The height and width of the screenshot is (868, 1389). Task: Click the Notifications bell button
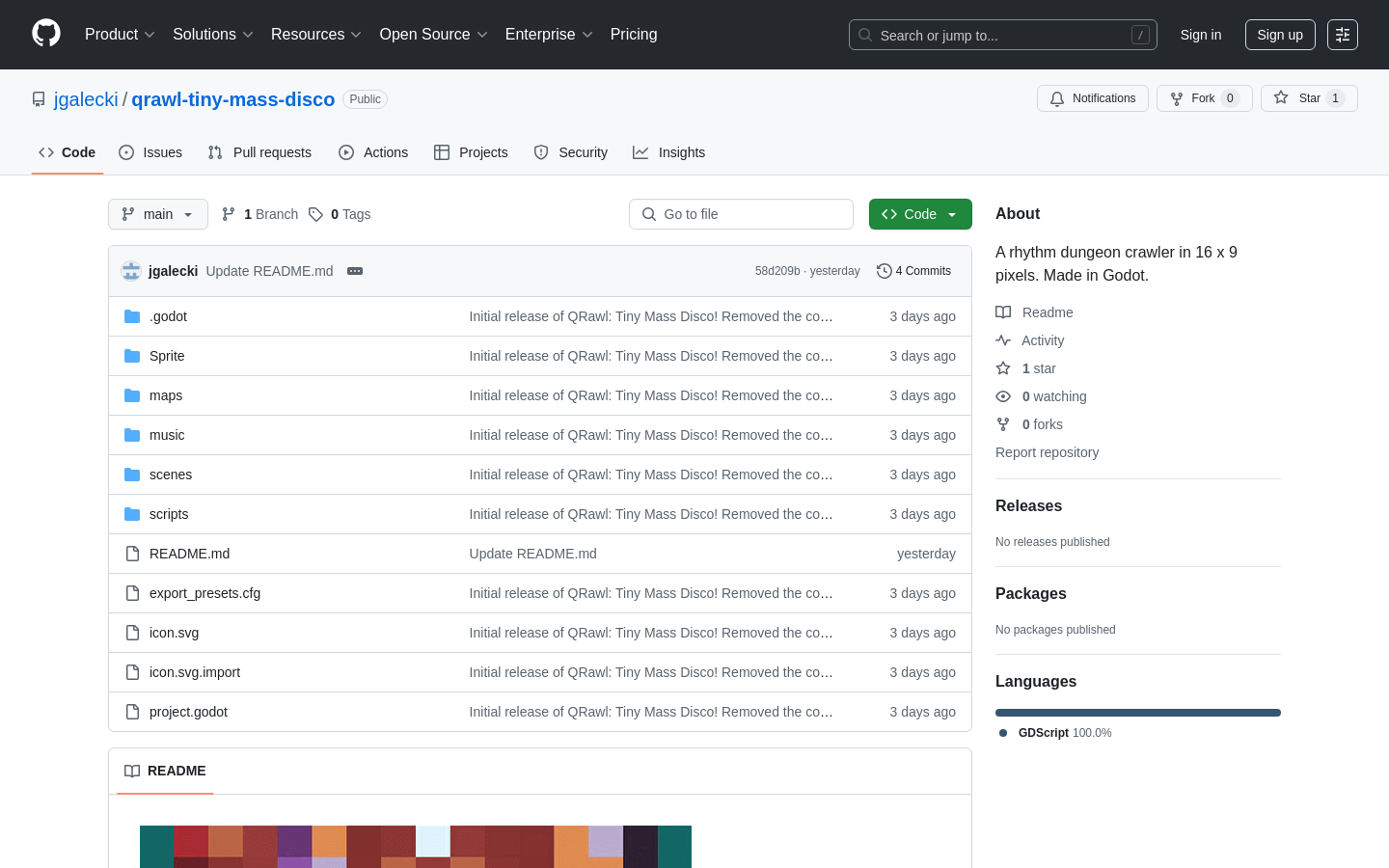(x=1093, y=98)
